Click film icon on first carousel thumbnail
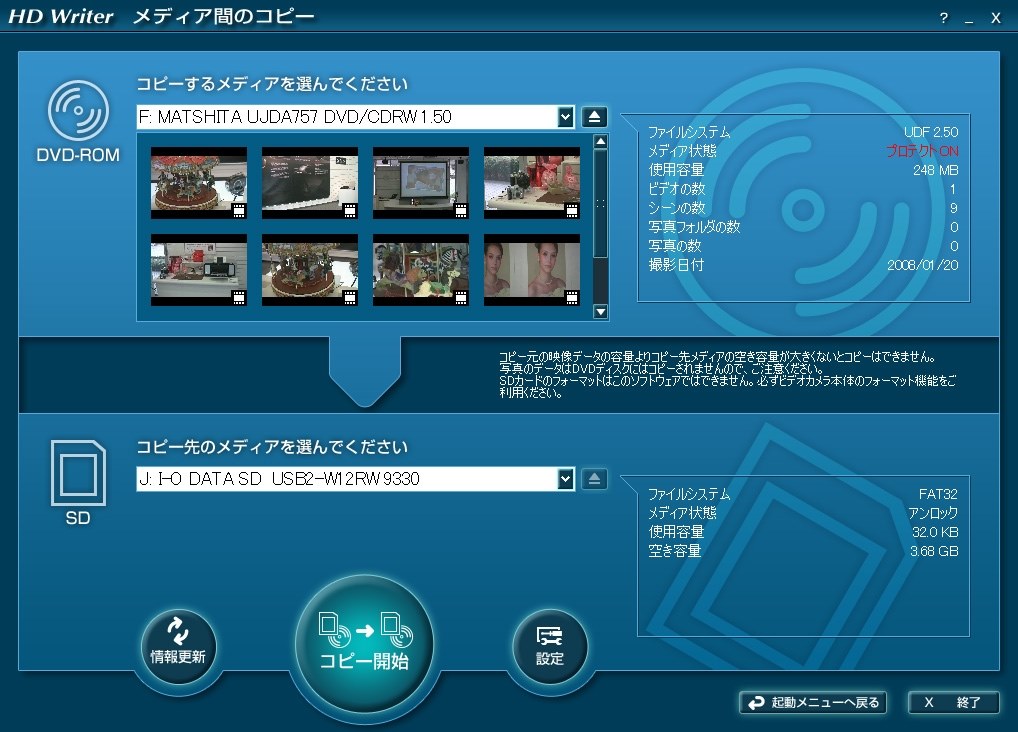This screenshot has width=1018, height=732. [x=239, y=210]
